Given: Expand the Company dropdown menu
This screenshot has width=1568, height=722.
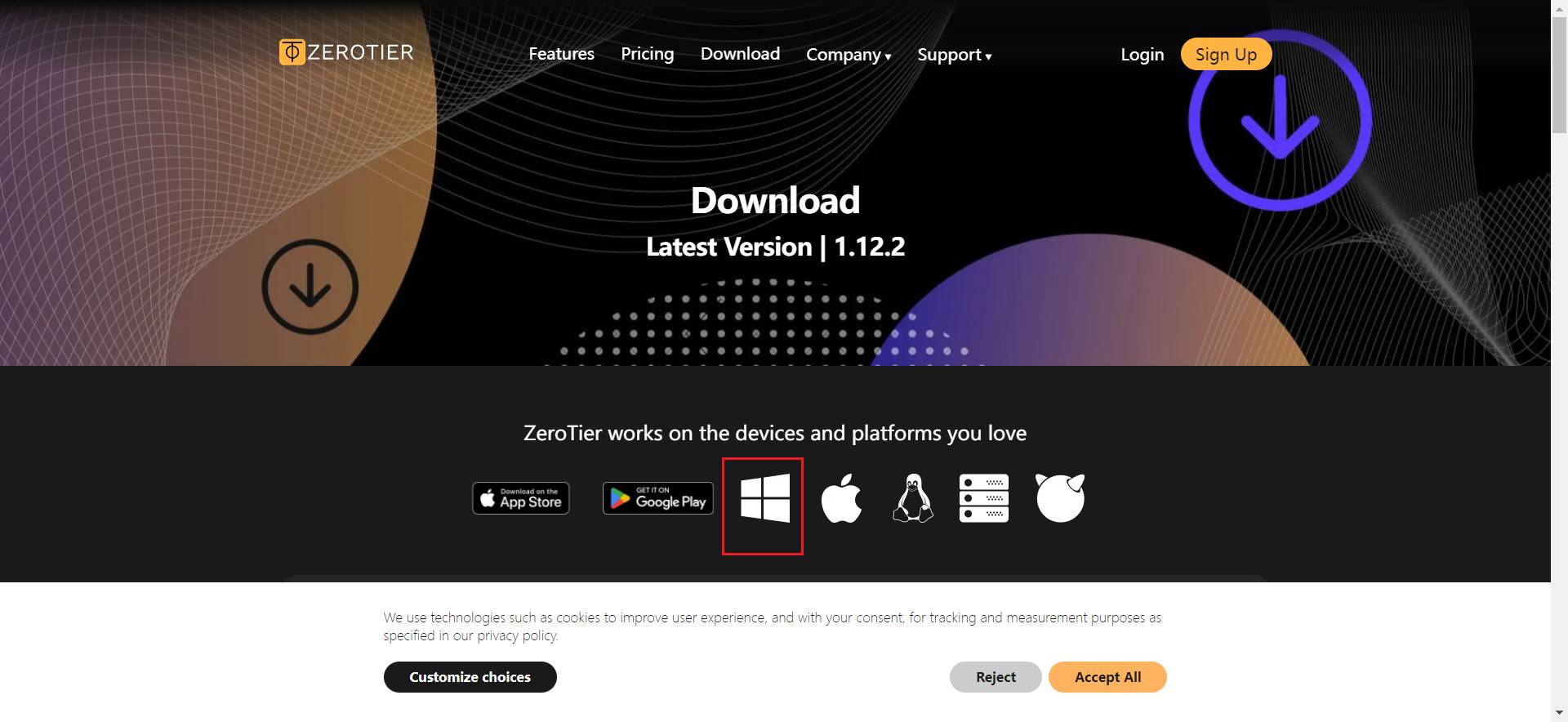Looking at the screenshot, I should point(849,55).
